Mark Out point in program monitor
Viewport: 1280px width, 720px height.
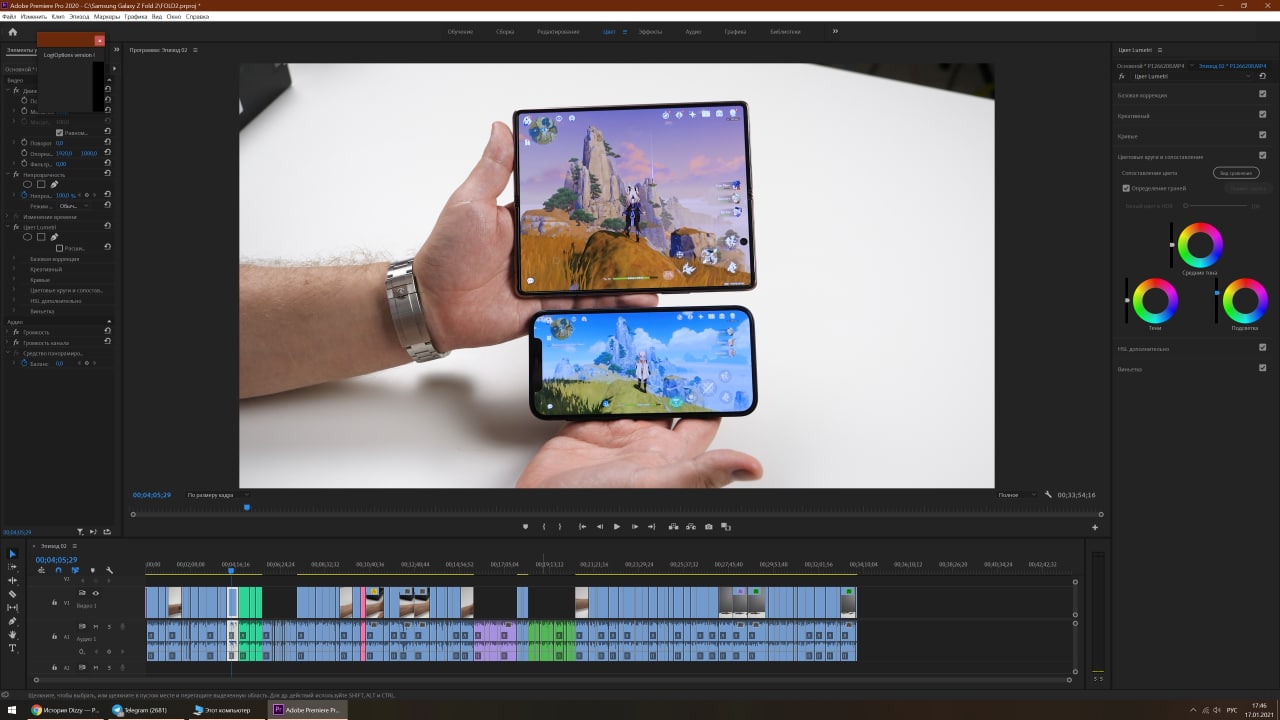click(559, 527)
